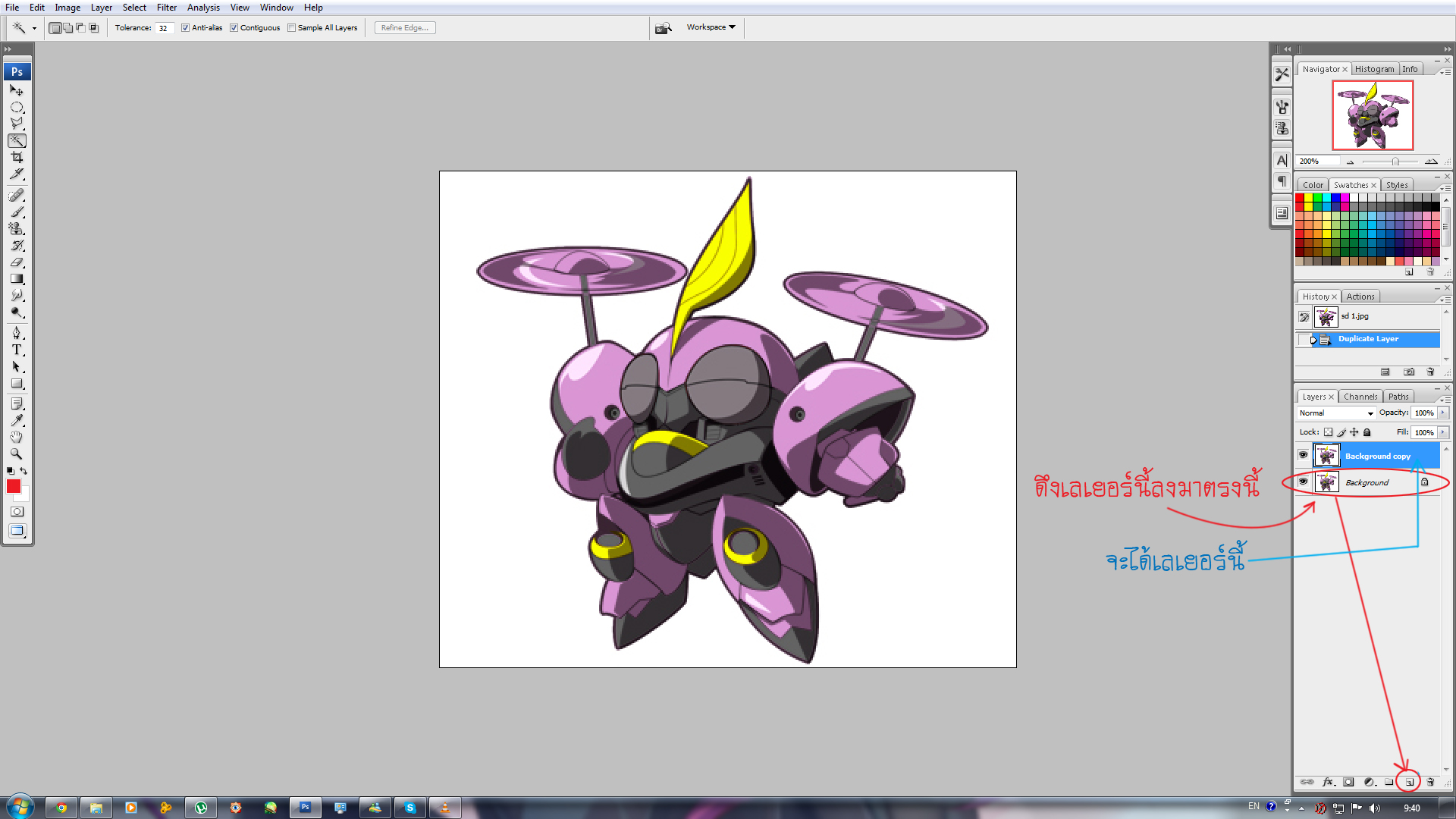Select the History Brush tool
The height and width of the screenshot is (819, 1456).
click(x=17, y=245)
